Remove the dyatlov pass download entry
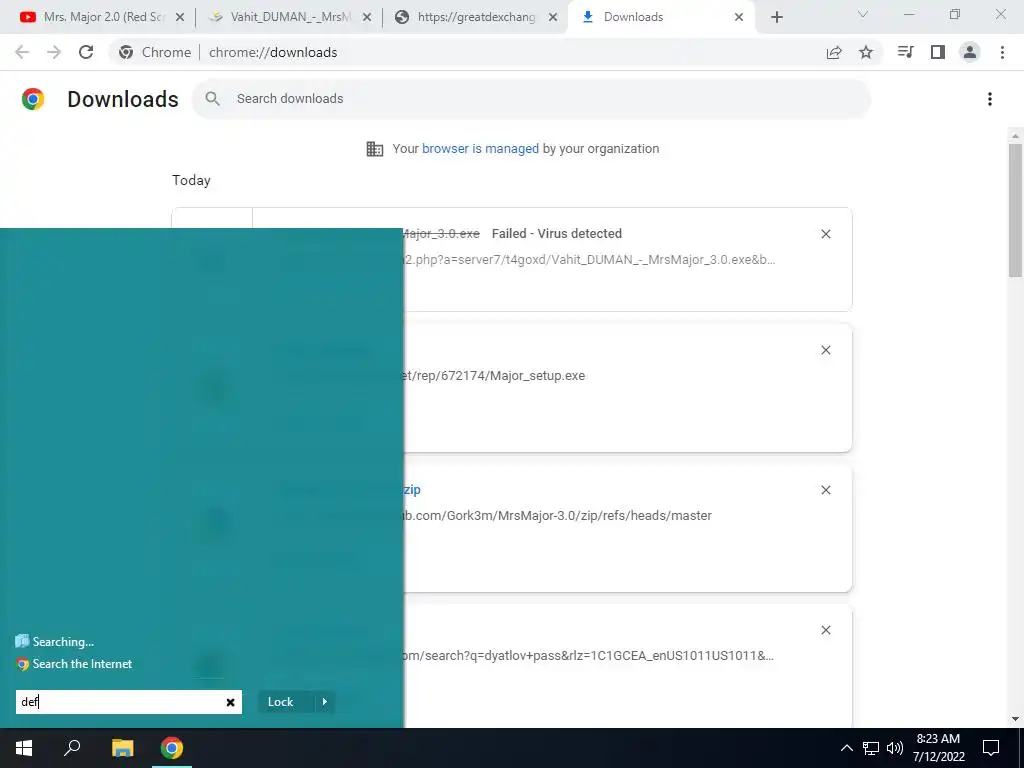Screen dimensions: 1024x768 [x=825, y=630]
